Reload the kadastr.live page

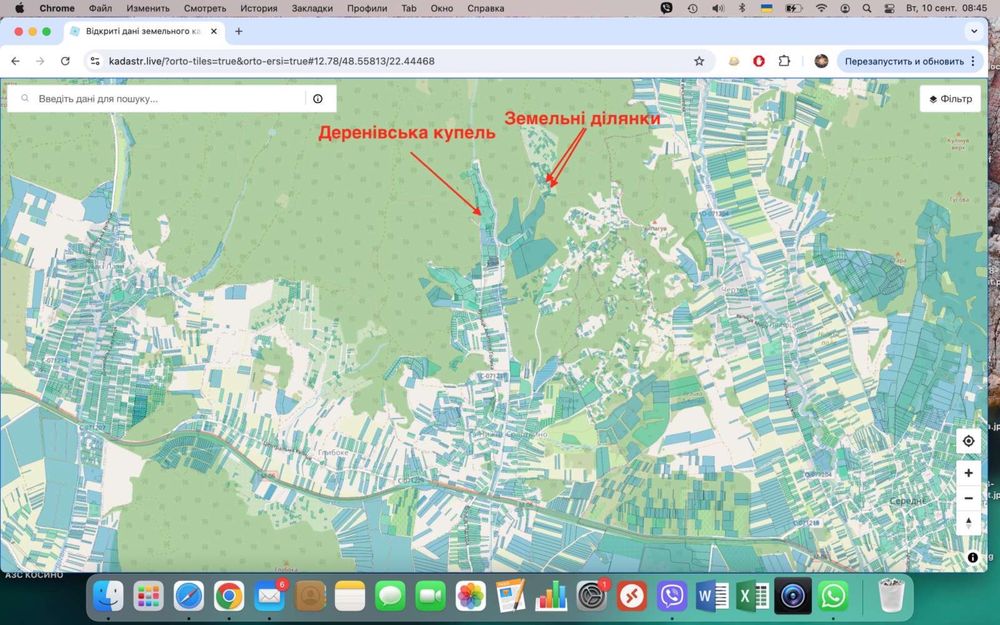tap(65, 61)
